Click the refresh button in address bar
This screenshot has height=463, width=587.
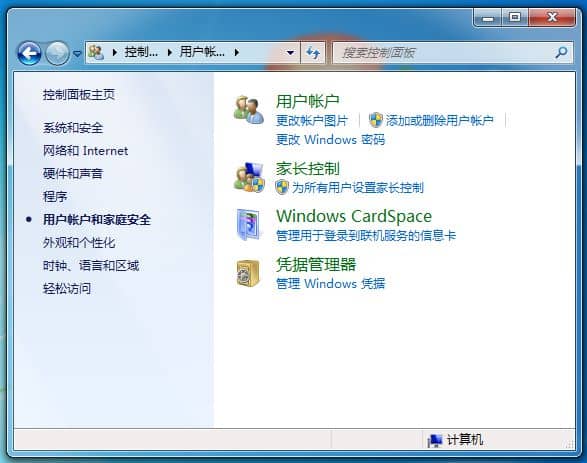pyautogui.click(x=313, y=53)
